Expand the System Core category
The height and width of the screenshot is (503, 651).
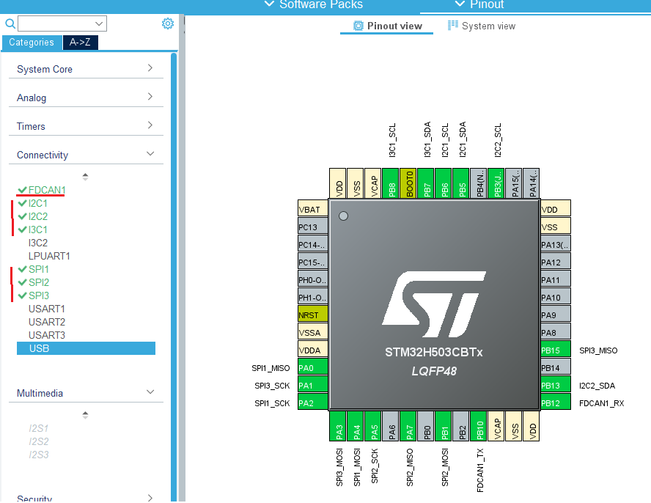[86, 69]
